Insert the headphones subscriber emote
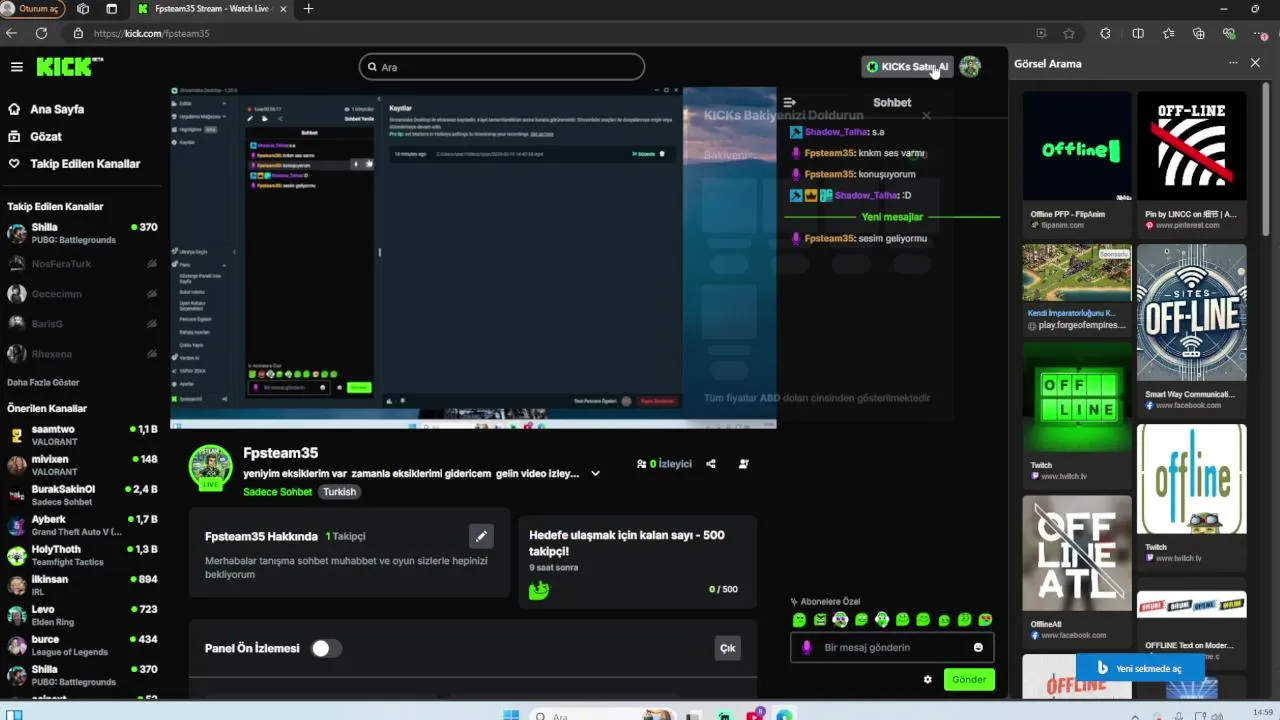Image resolution: width=1280 pixels, height=720 pixels. [x=882, y=620]
